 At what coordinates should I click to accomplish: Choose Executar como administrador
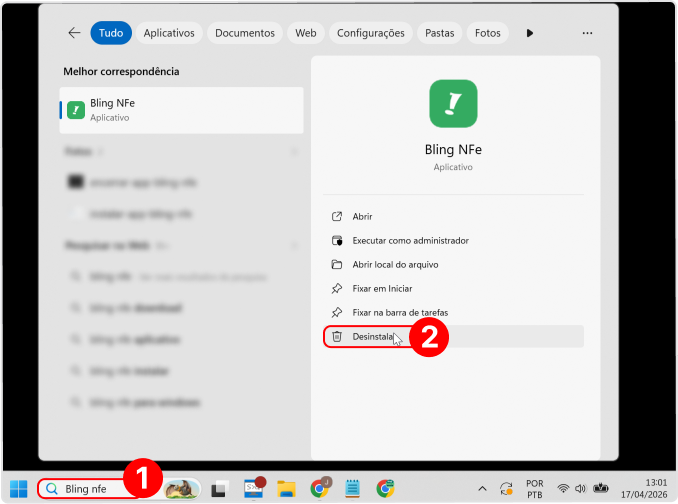pyautogui.click(x=453, y=240)
